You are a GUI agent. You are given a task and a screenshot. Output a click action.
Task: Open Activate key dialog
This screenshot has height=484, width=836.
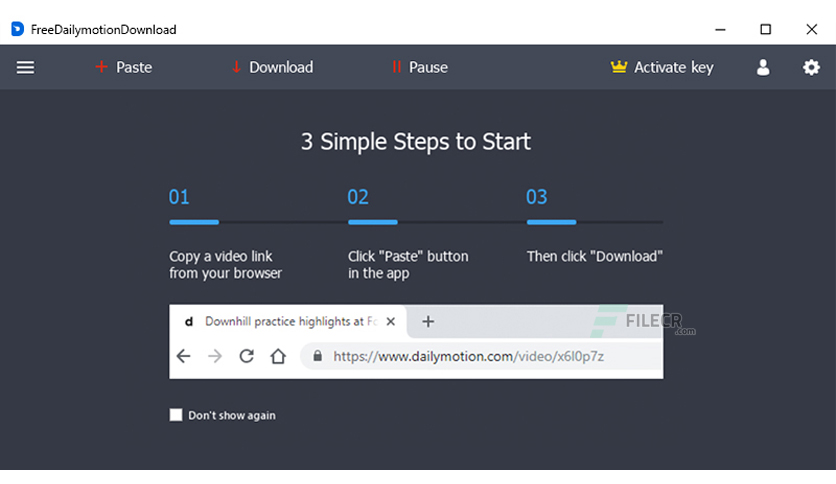pos(662,67)
